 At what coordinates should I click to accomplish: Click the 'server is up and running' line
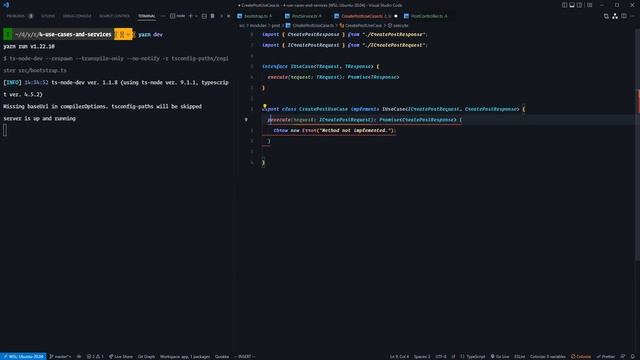coord(40,118)
